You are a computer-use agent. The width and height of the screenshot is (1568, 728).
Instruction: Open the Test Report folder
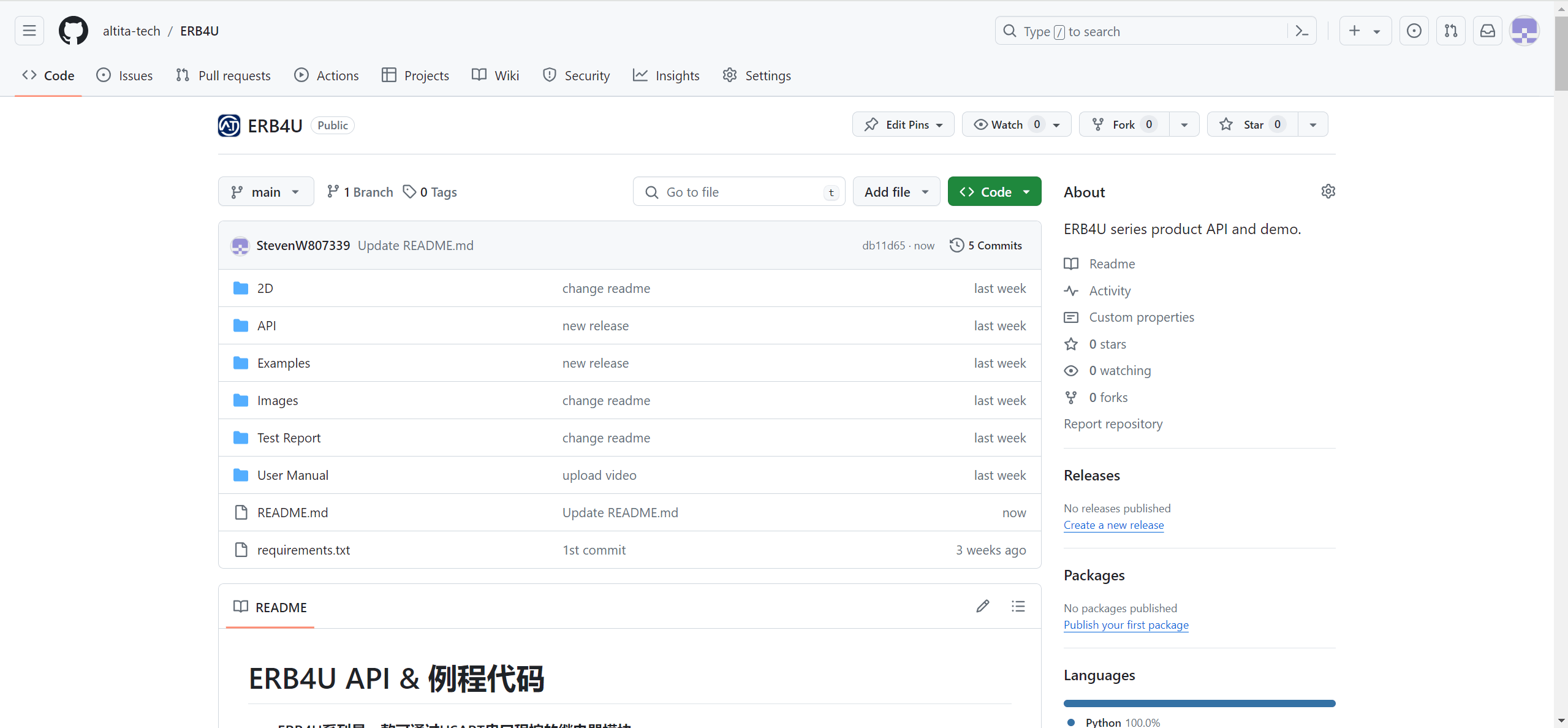[289, 438]
